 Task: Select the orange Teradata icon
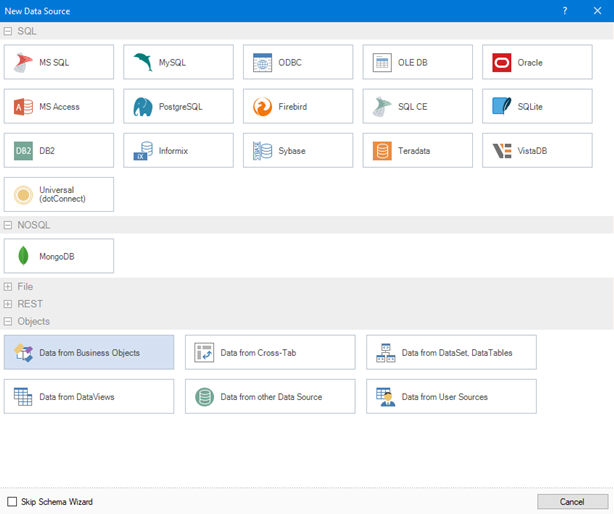(x=382, y=151)
